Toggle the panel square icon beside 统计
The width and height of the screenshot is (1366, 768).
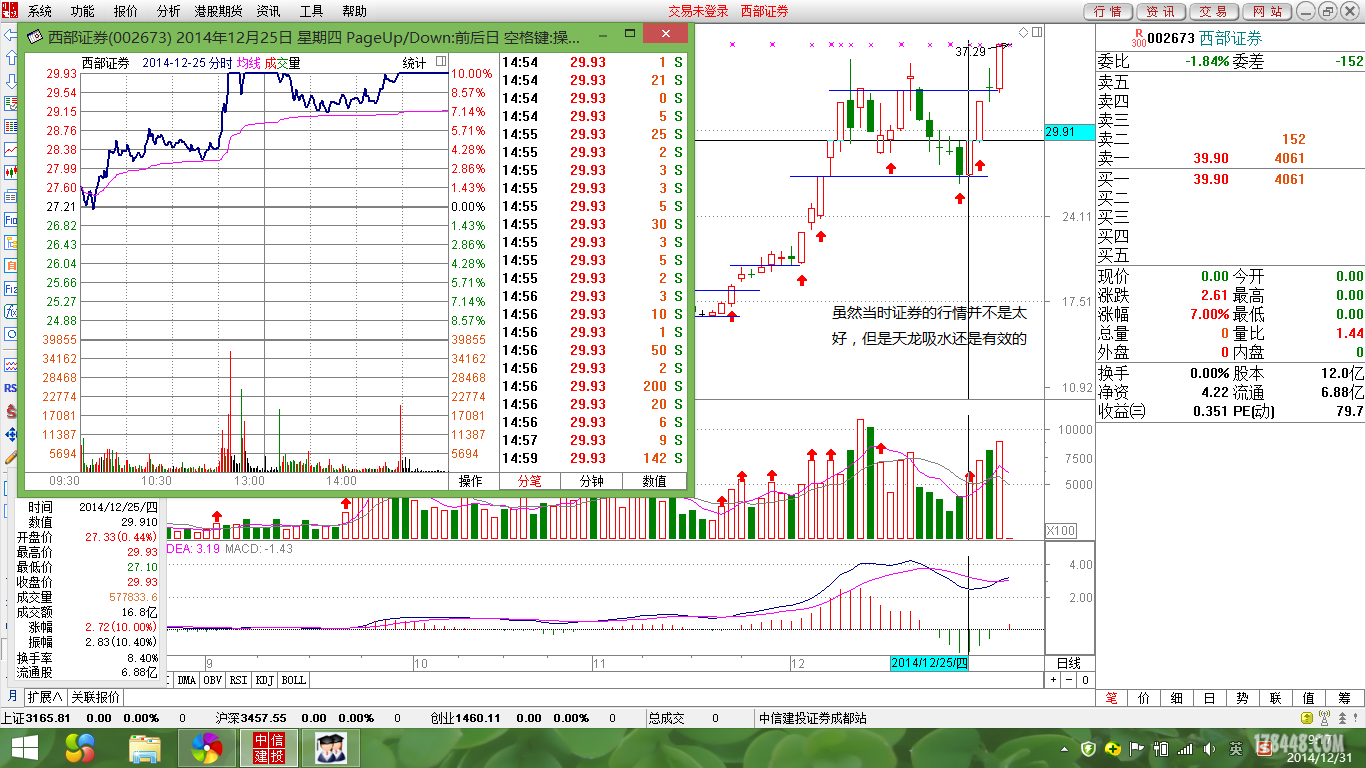tap(441, 62)
